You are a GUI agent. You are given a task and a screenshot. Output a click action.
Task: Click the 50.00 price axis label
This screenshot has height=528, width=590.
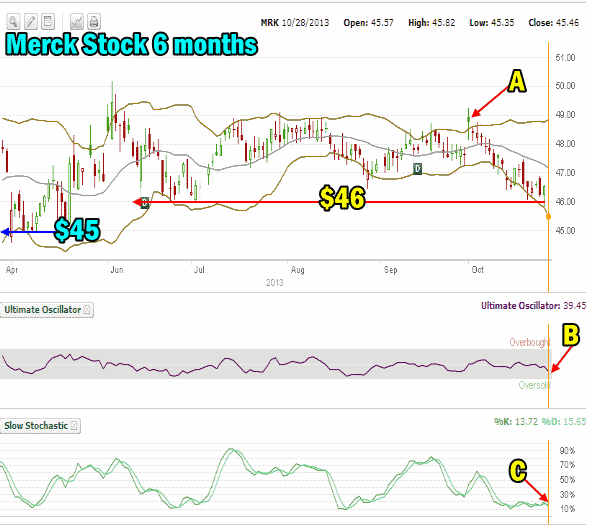click(566, 86)
